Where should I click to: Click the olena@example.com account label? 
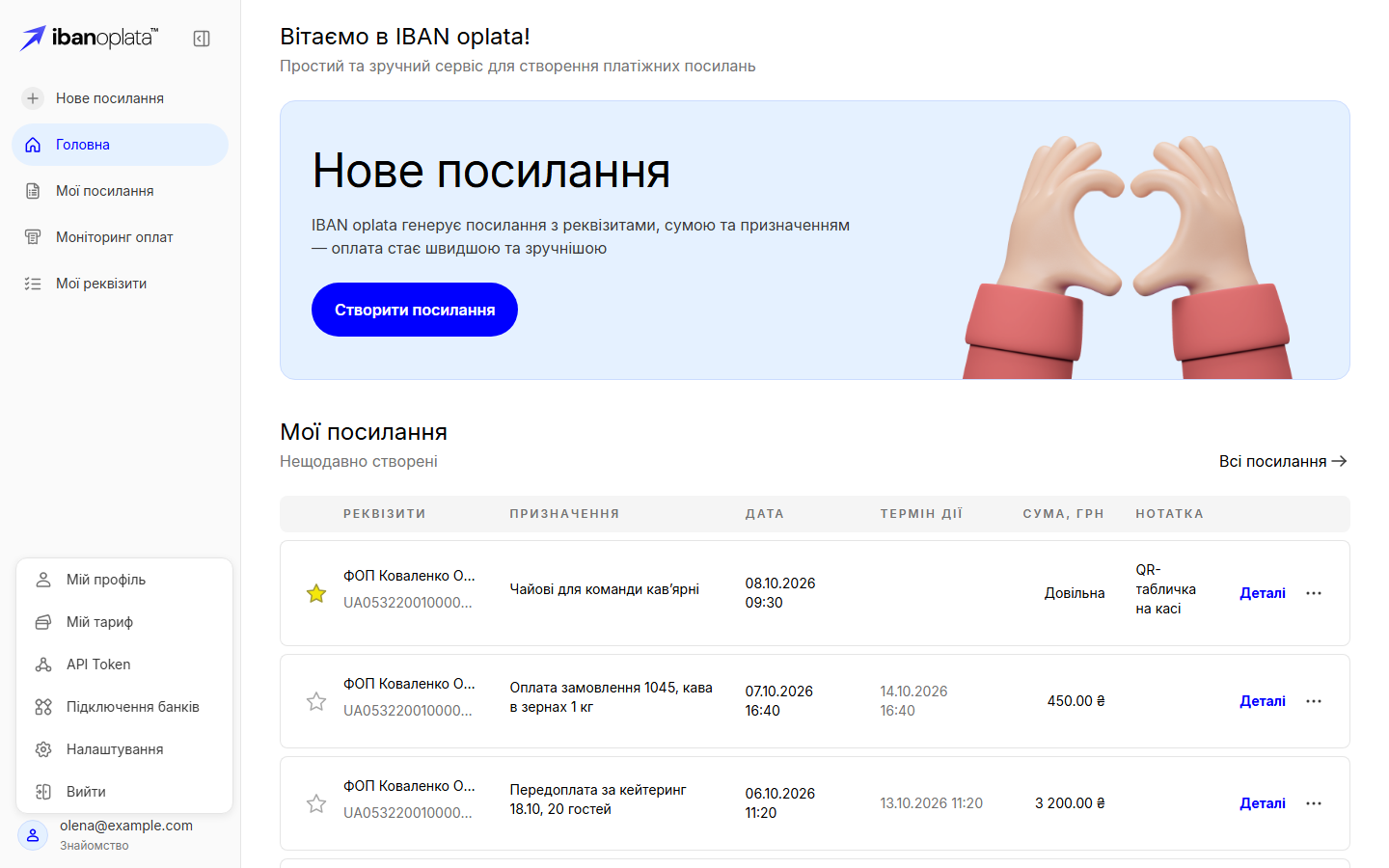[126, 826]
